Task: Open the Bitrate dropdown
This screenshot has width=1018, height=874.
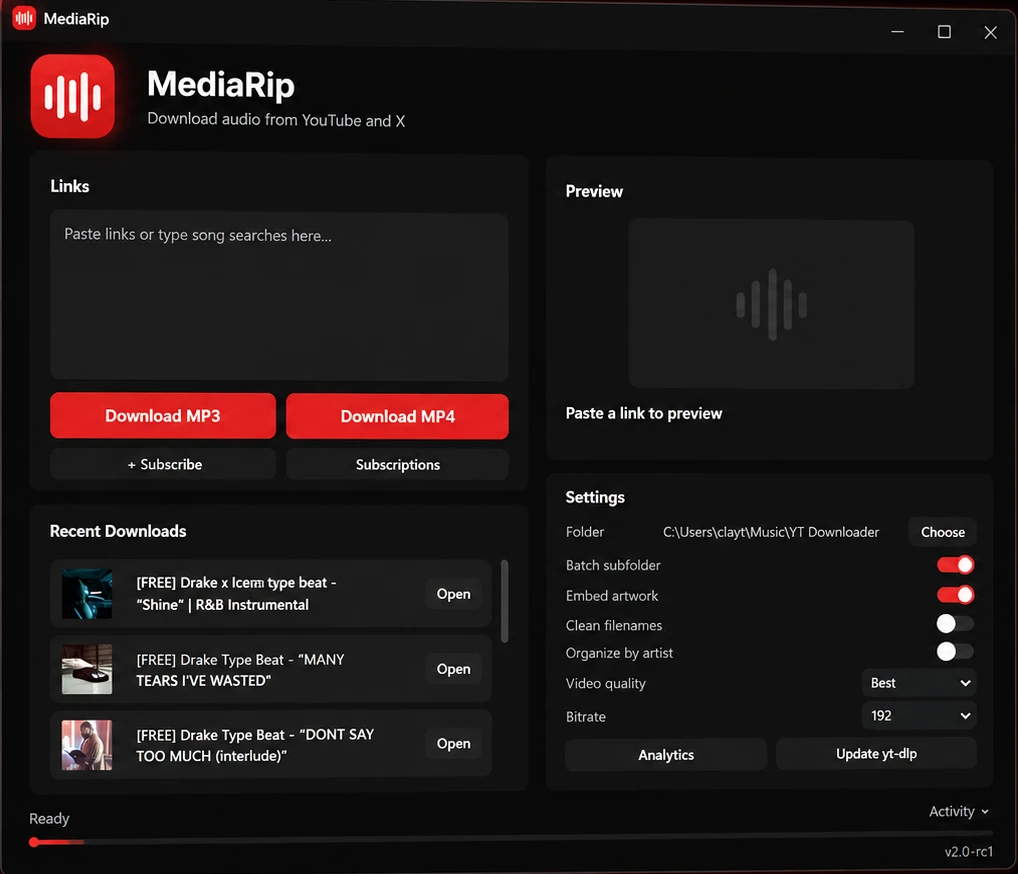Action: tap(919, 716)
